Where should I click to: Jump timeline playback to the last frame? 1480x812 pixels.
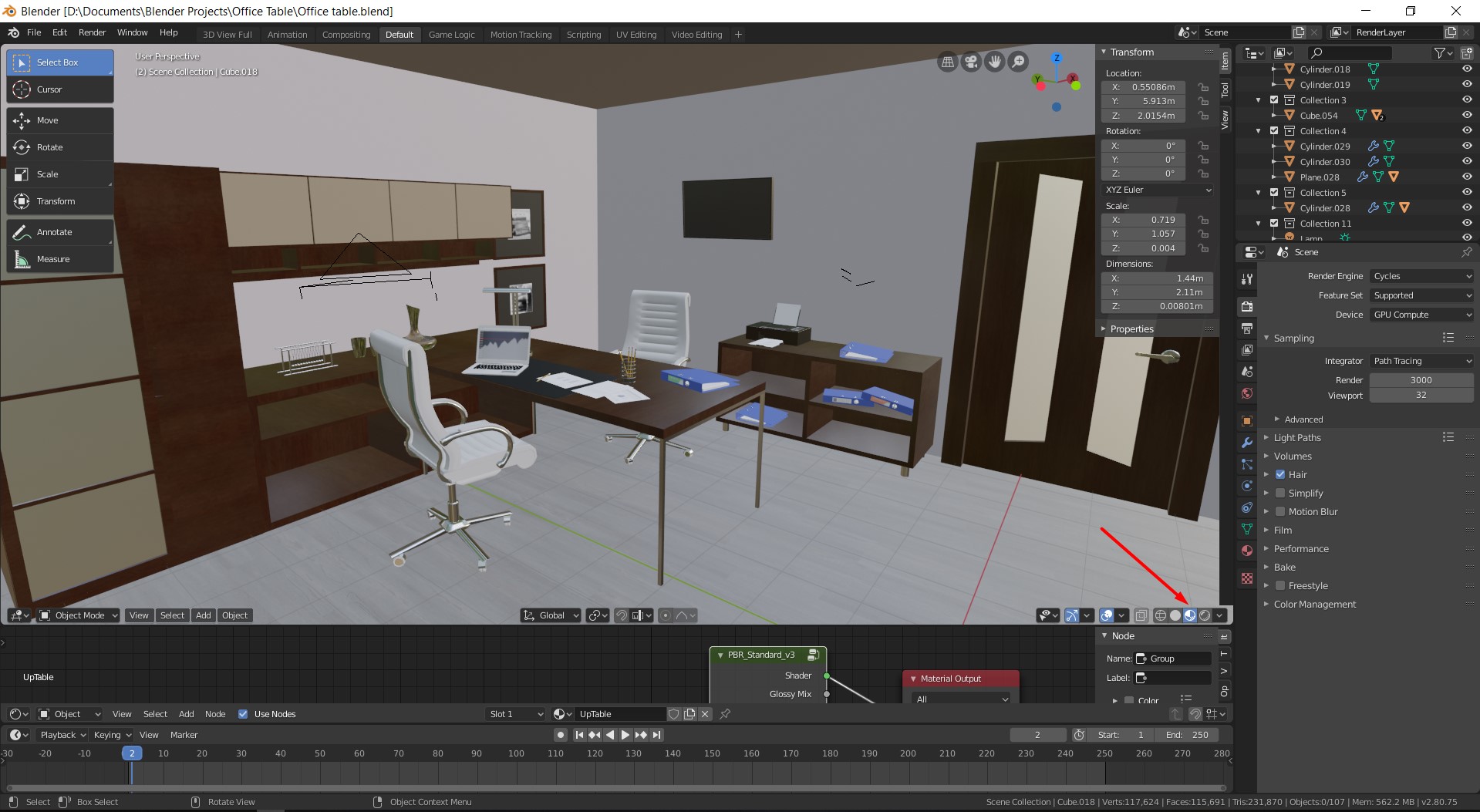(656, 735)
